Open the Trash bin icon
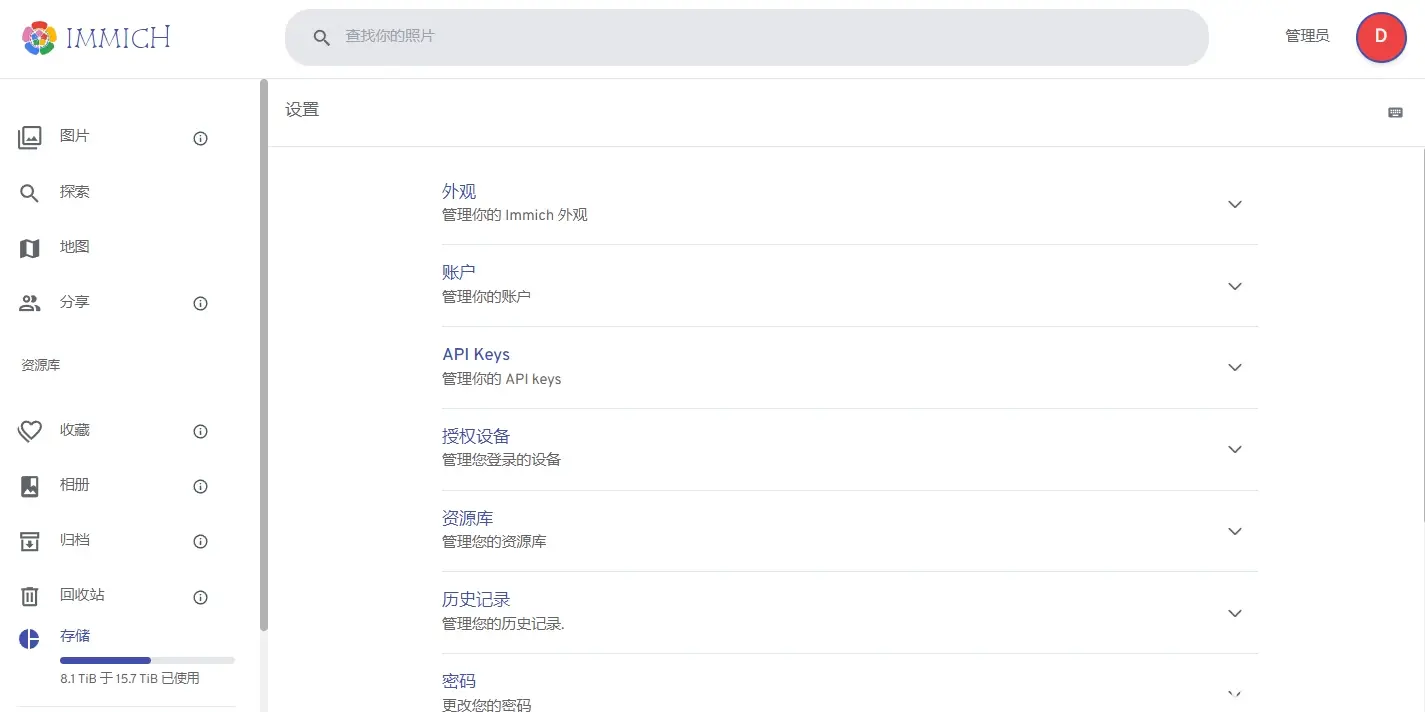 (30, 596)
